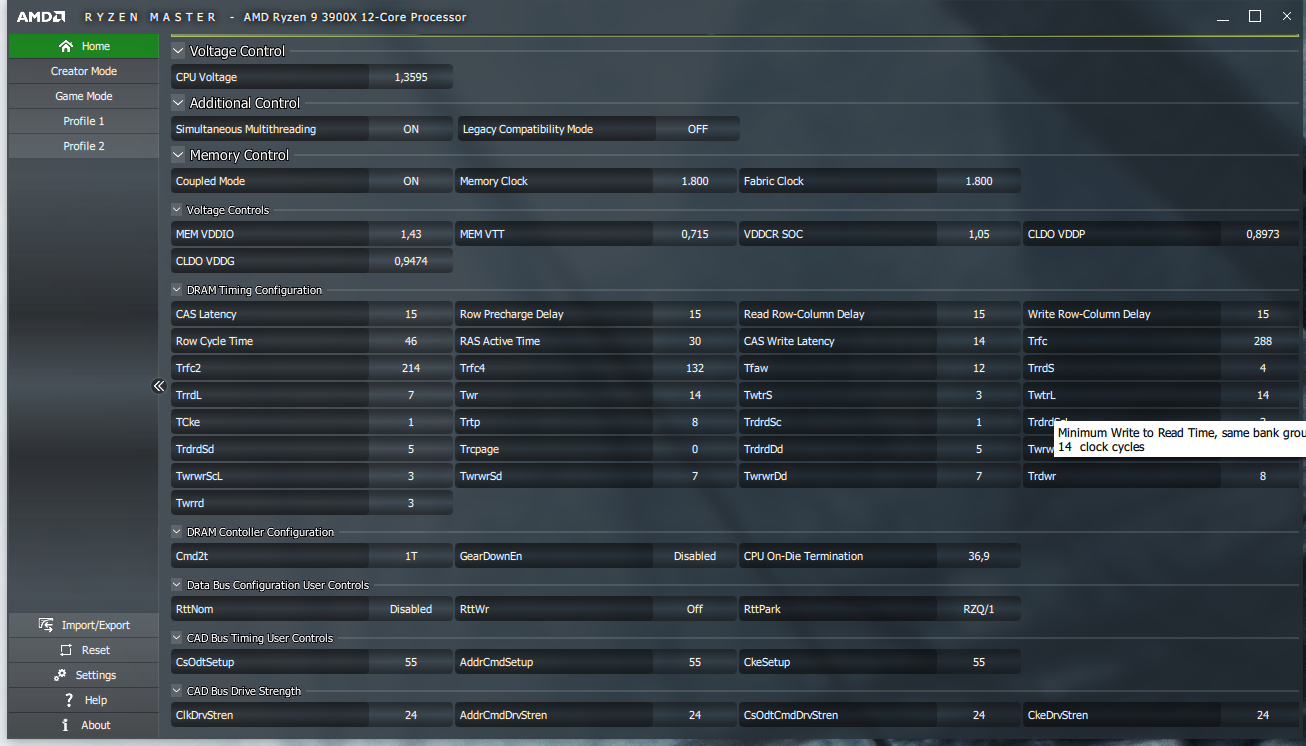
Task: Open Profile 2 tab
Action: point(84,146)
